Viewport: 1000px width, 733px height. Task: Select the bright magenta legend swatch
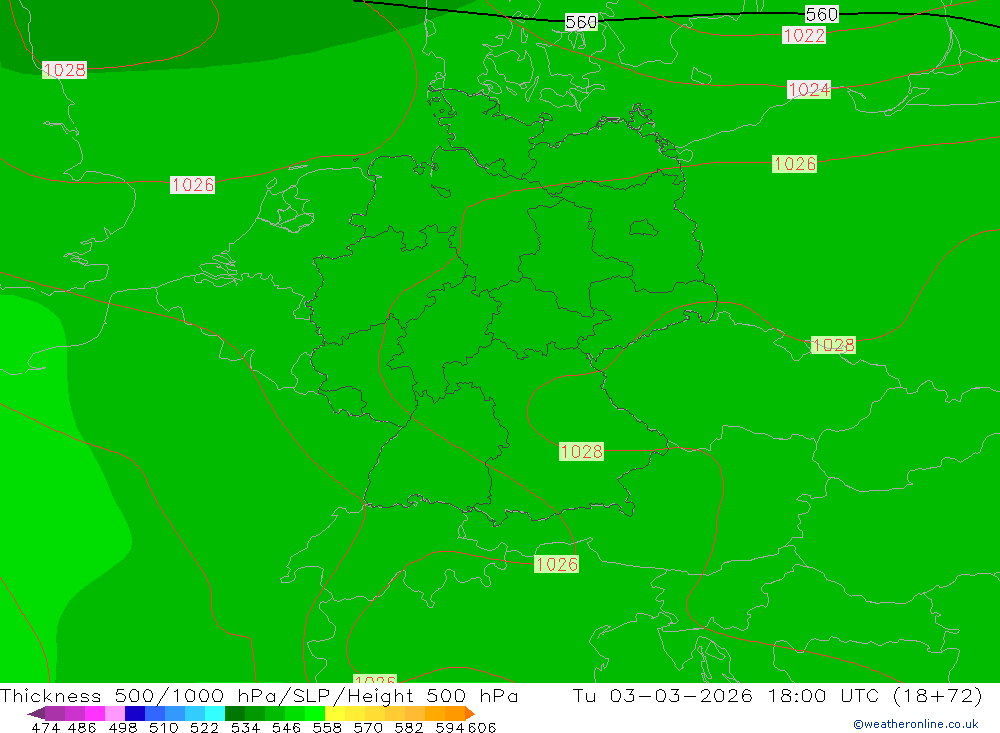click(94, 713)
